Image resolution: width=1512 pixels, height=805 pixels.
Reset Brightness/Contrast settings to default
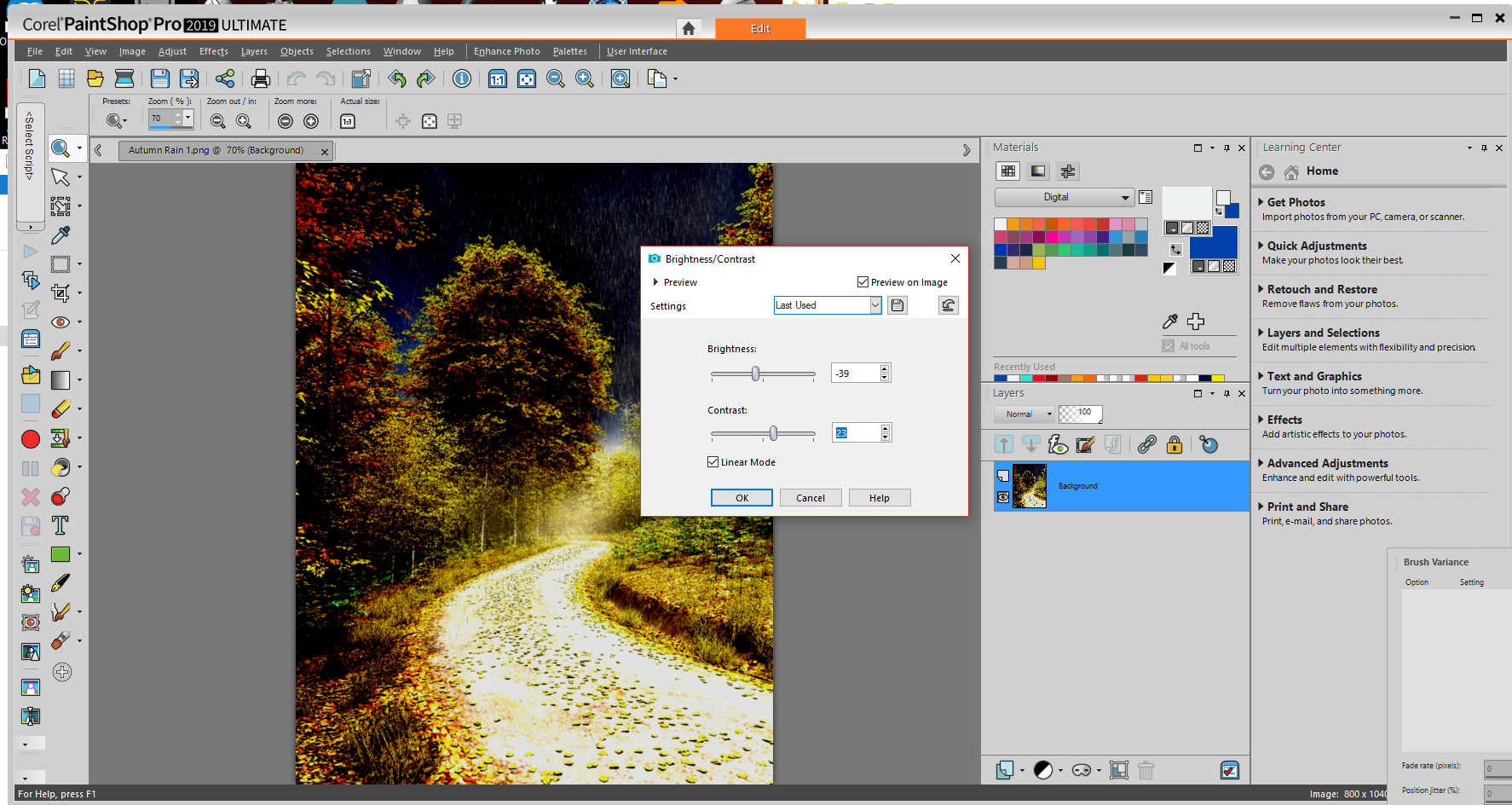pos(949,305)
